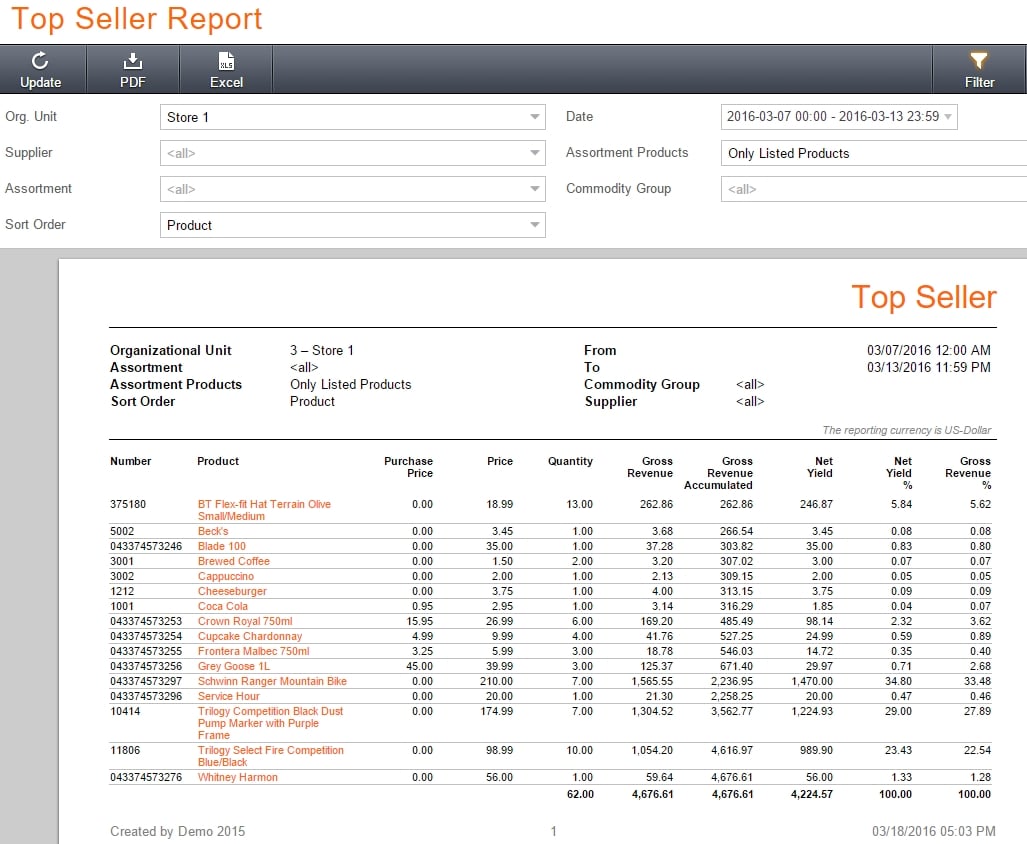Open the Grey Goose 1L product

pos(233,666)
